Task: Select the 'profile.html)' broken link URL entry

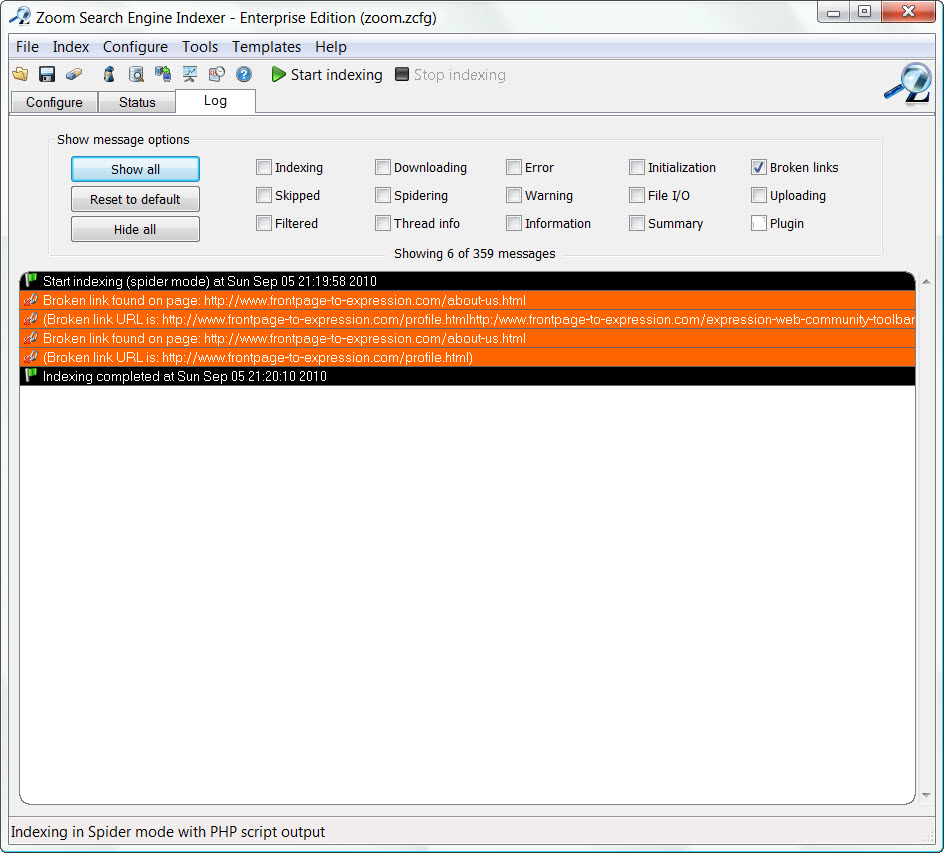Action: 467,357
